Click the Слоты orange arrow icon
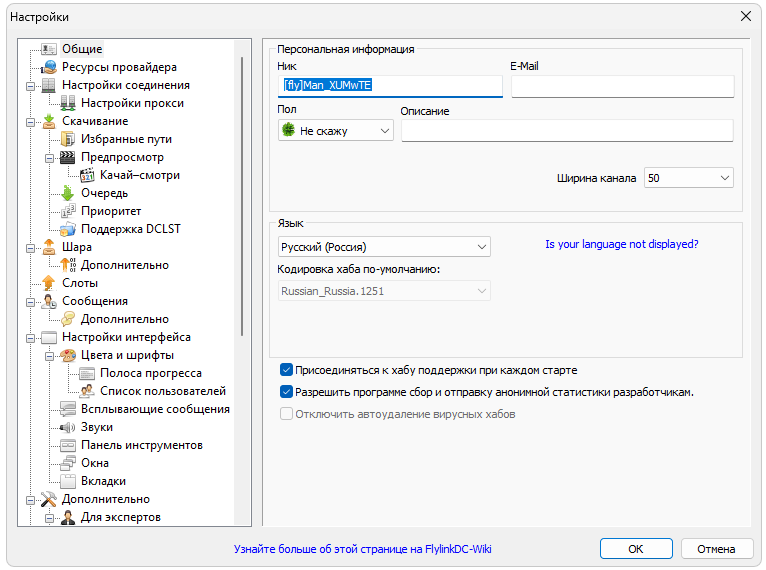The height and width of the screenshot is (570, 766). click(x=49, y=283)
